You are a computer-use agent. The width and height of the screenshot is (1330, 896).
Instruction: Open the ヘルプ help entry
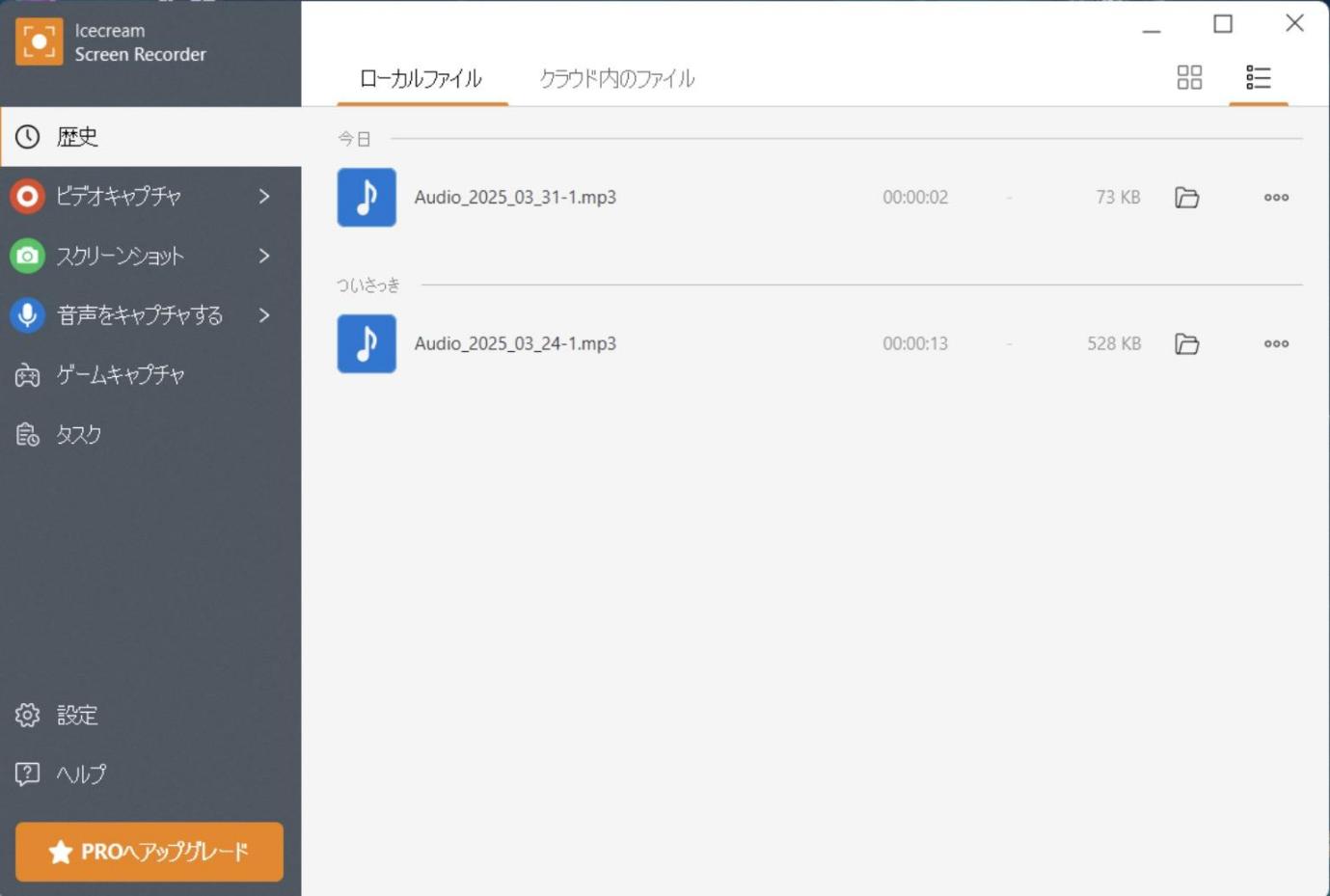[x=150, y=774]
